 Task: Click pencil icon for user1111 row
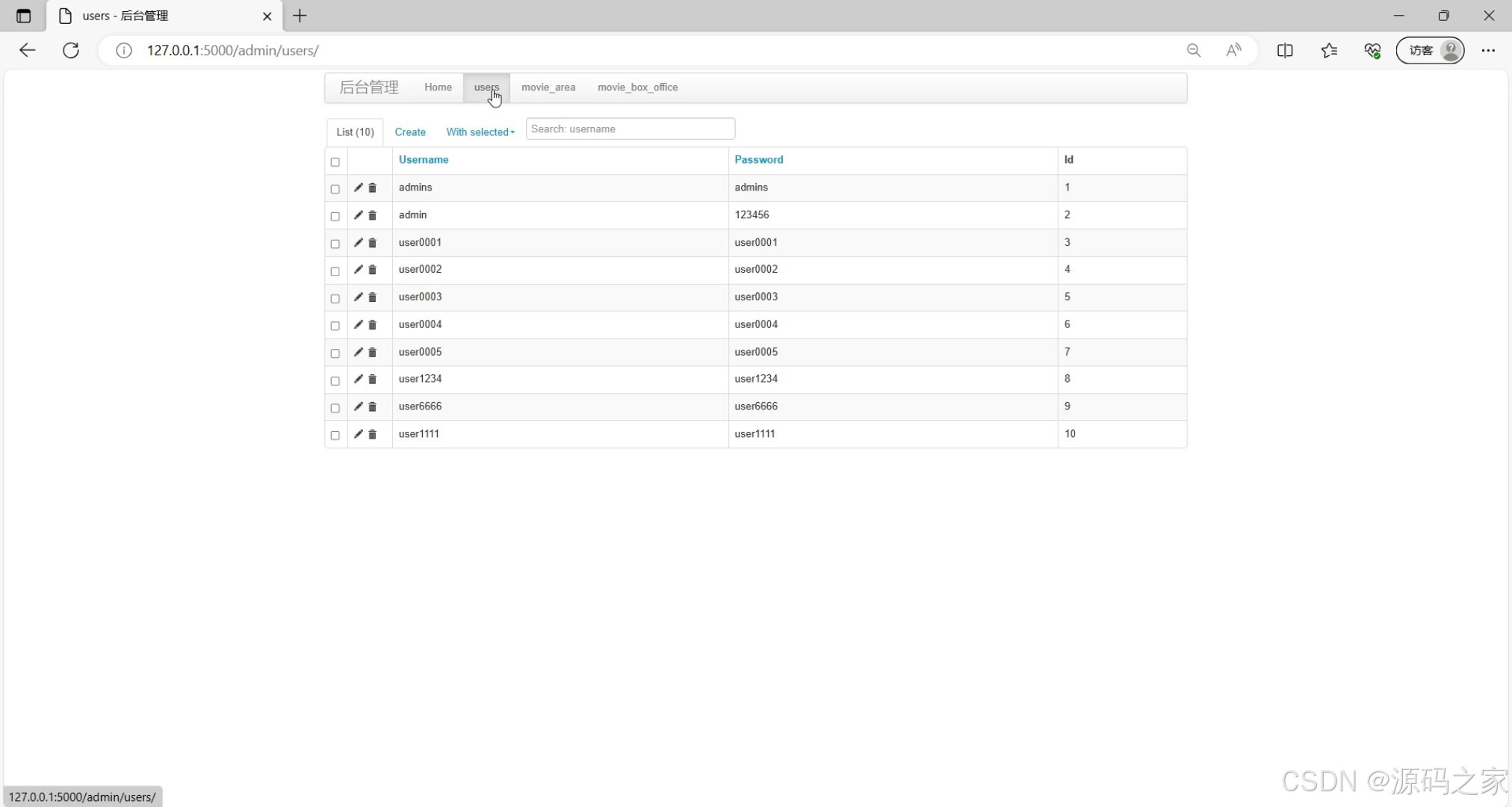point(358,434)
